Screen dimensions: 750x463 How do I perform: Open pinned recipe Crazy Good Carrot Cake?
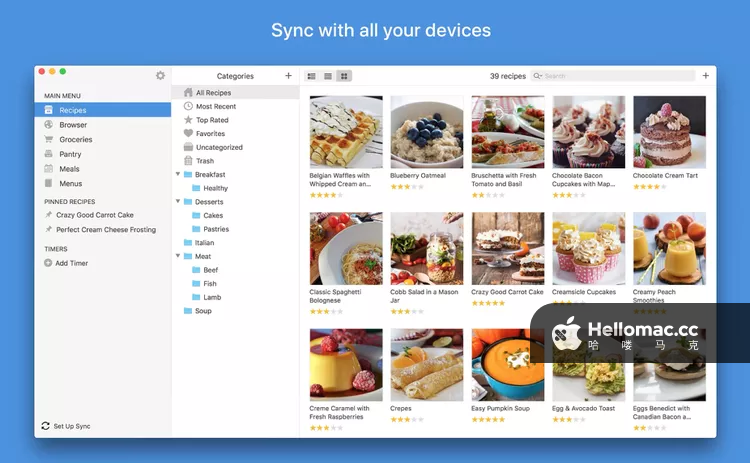(94, 215)
